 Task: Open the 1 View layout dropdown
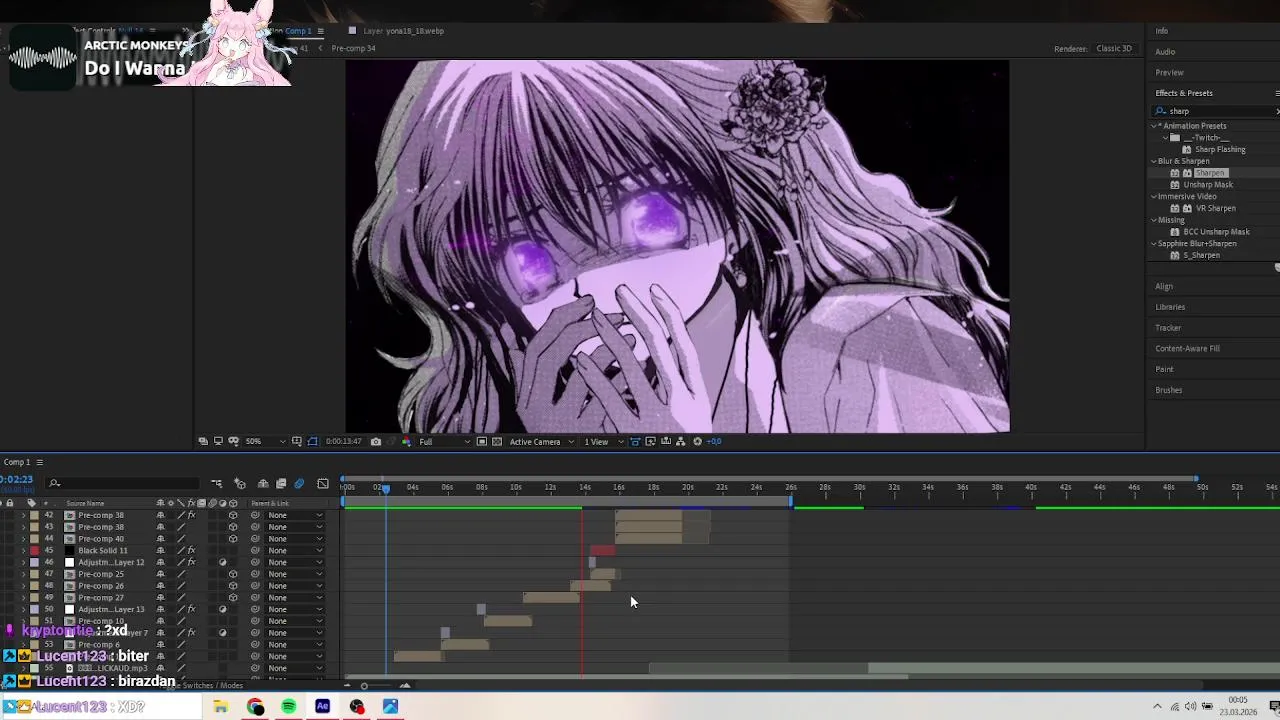pyautogui.click(x=603, y=441)
